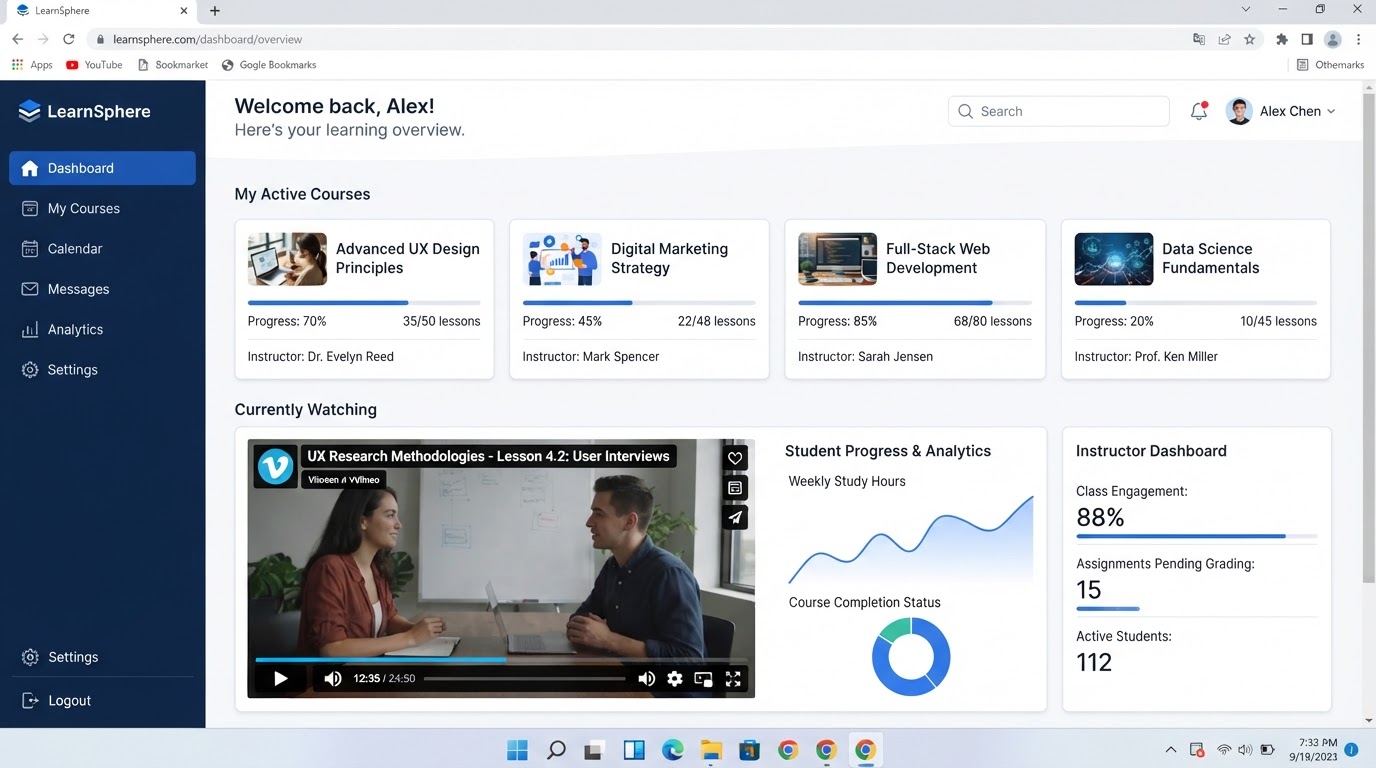Open the Windows Start menu

coord(518,750)
